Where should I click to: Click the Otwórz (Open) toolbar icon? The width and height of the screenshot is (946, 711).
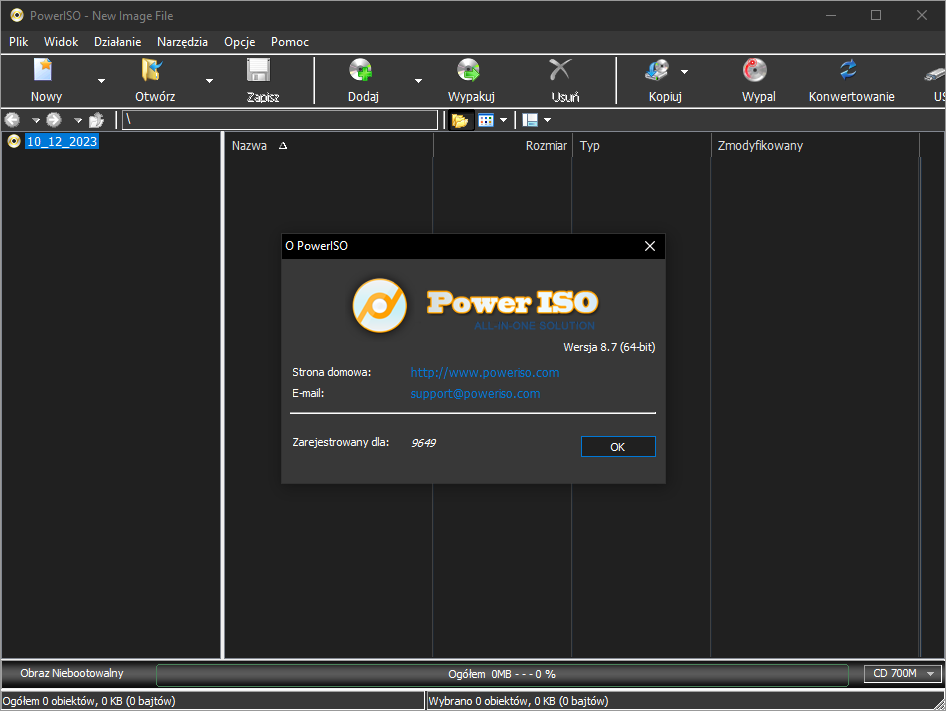click(152, 70)
